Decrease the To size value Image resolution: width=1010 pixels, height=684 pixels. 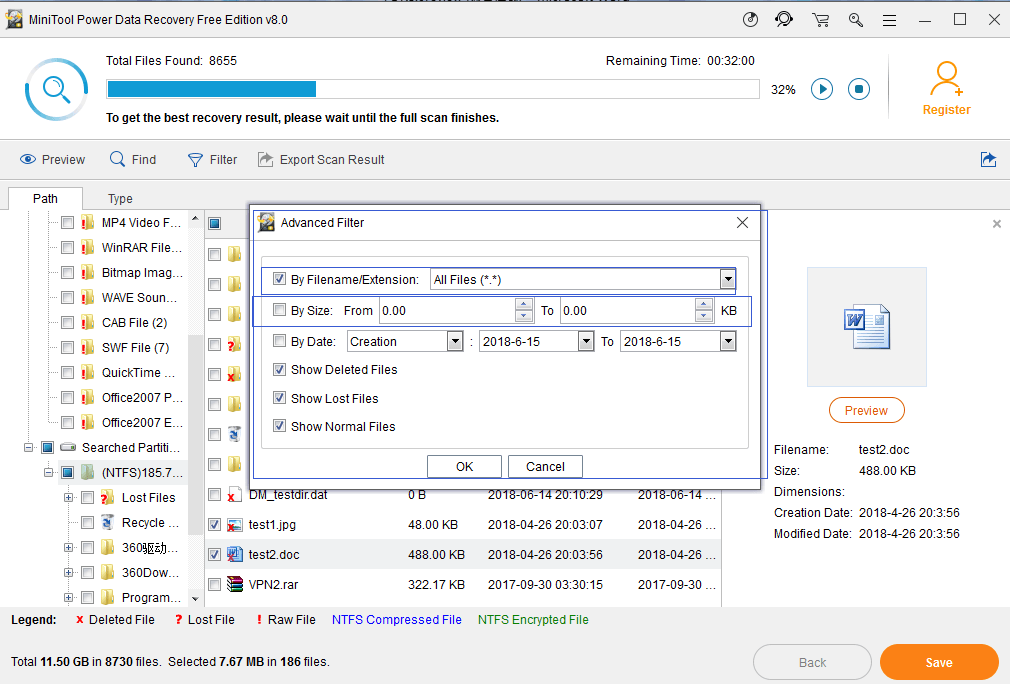coord(703,316)
